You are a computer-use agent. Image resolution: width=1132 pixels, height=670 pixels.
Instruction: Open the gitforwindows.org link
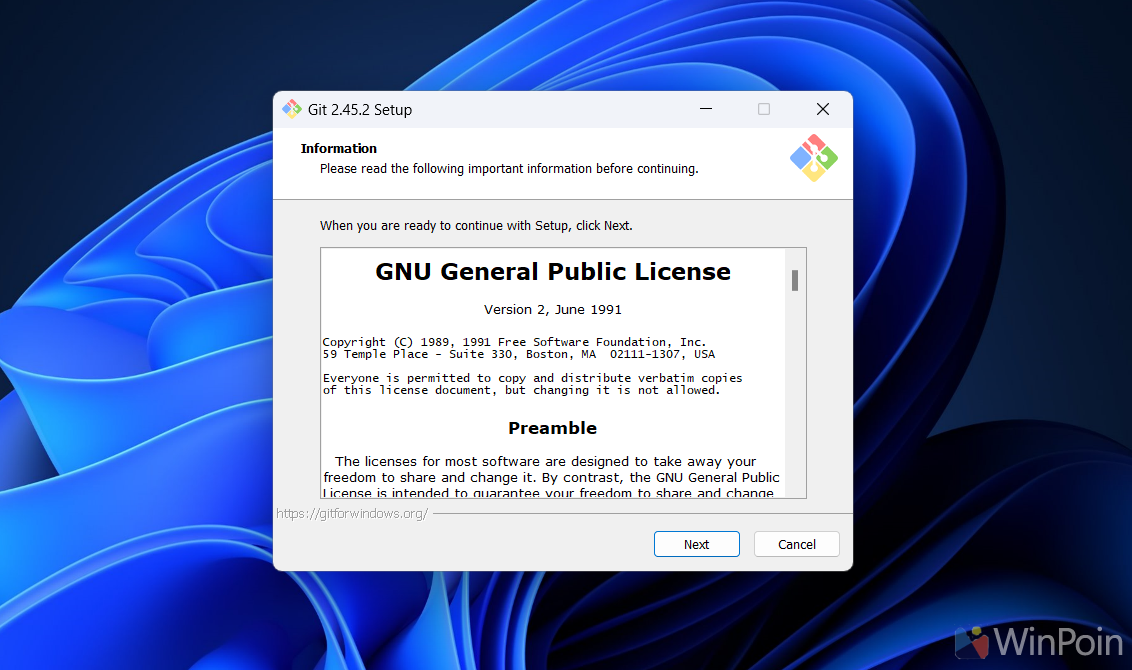tap(352, 513)
